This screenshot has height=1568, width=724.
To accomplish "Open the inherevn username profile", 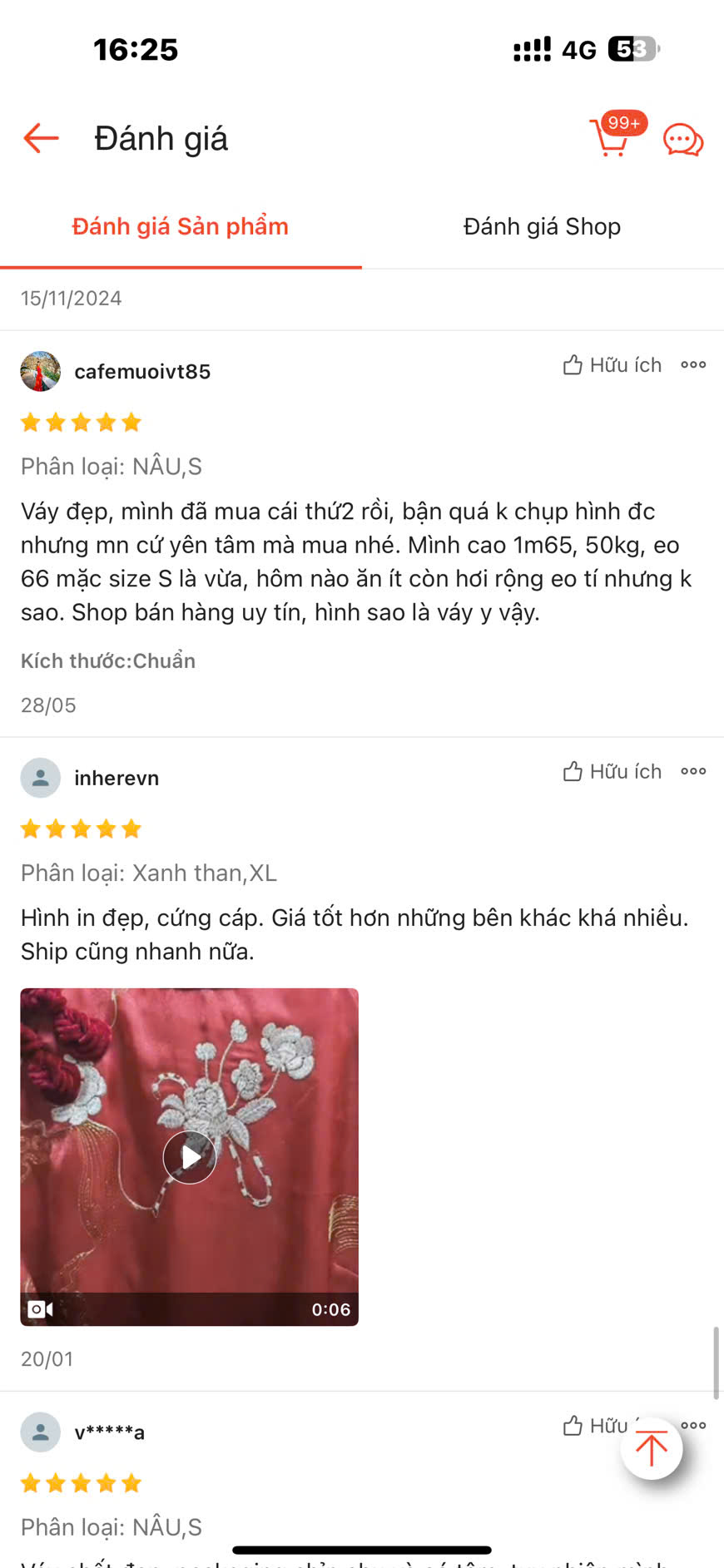I will coord(117,778).
